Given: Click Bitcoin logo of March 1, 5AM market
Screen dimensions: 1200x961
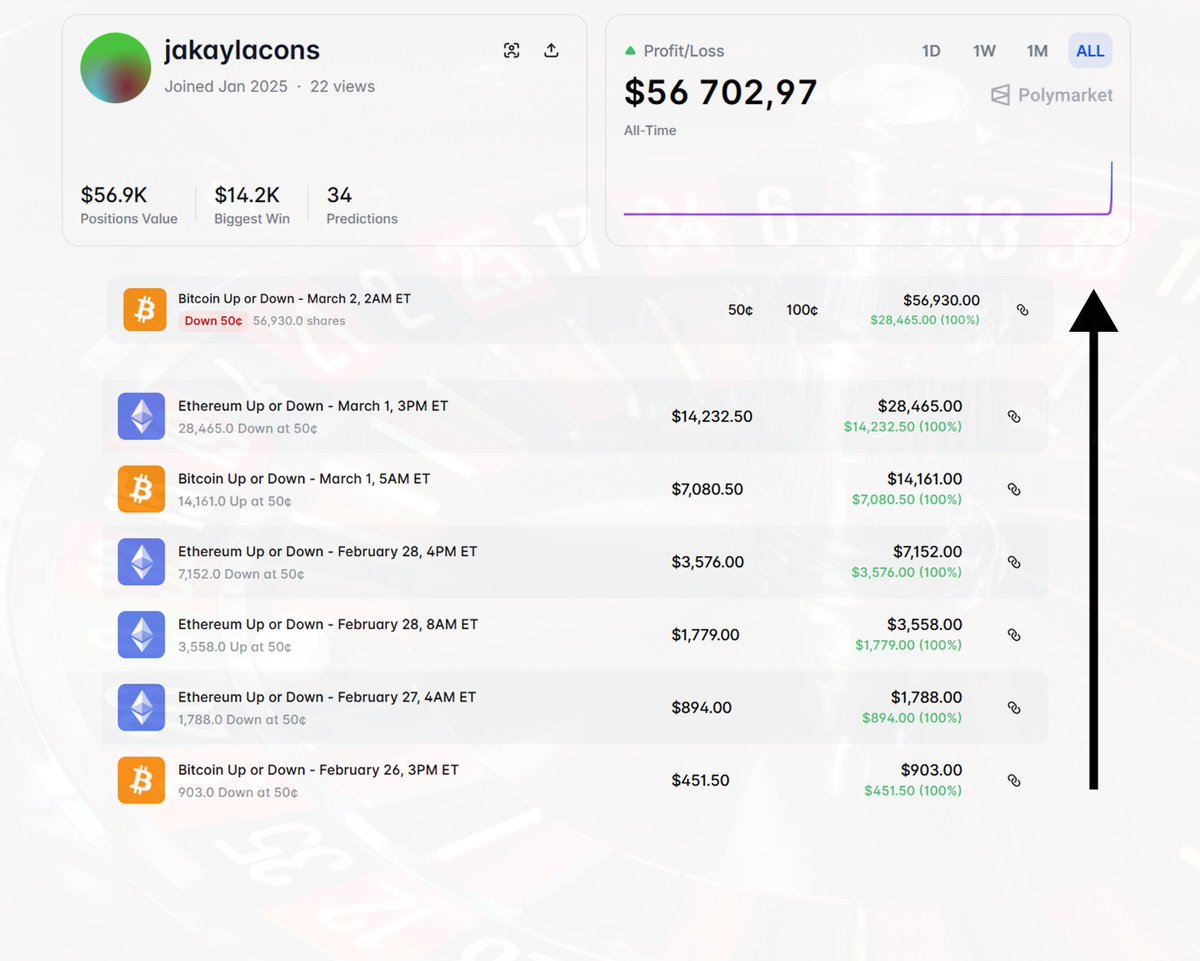Looking at the screenshot, I should 141,489.
